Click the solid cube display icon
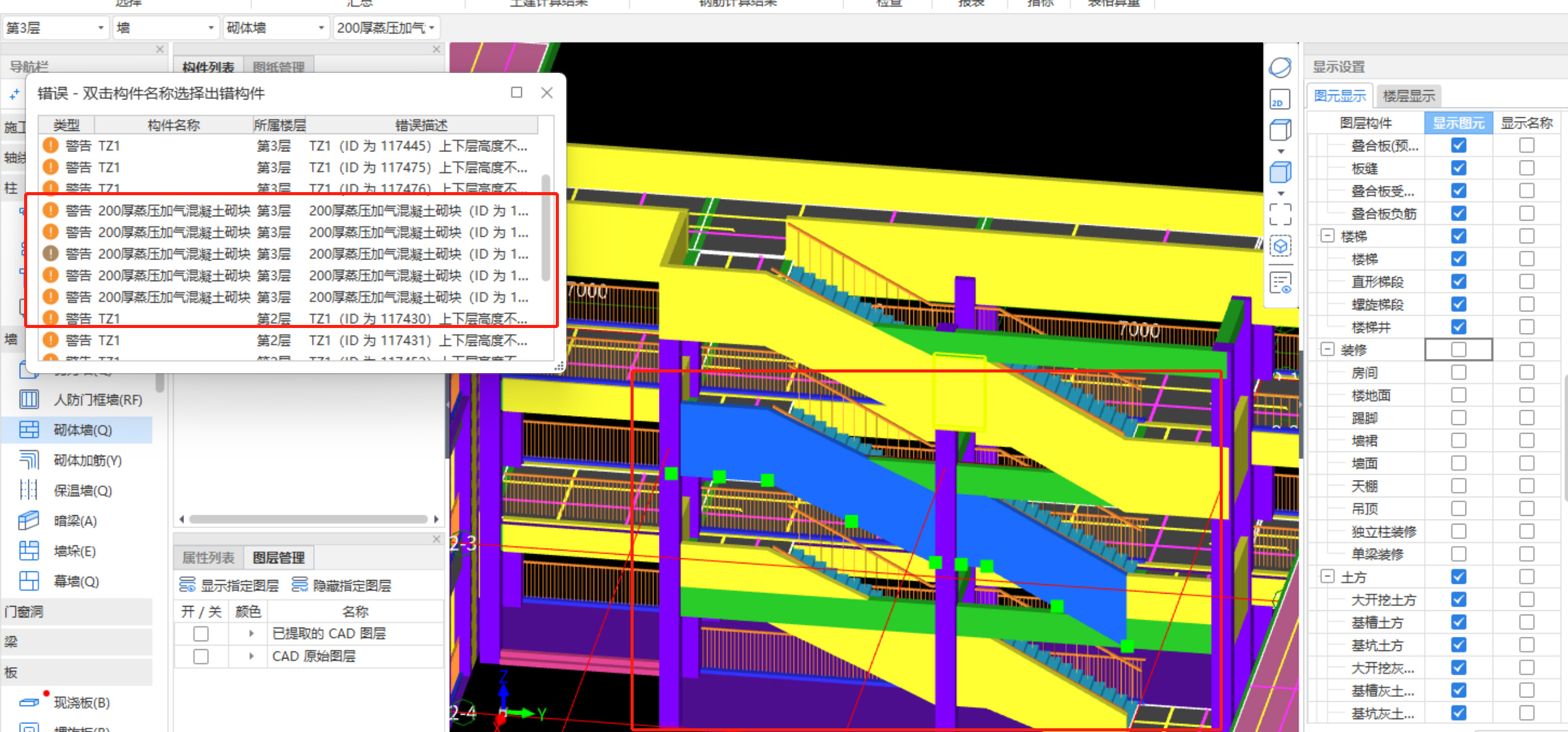 pos(1280,172)
